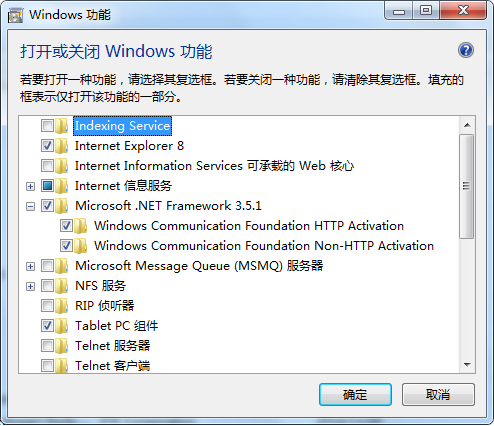Click the folder icon next to NFS 服务
Screen dimensions: 494x426
[x=62, y=286]
